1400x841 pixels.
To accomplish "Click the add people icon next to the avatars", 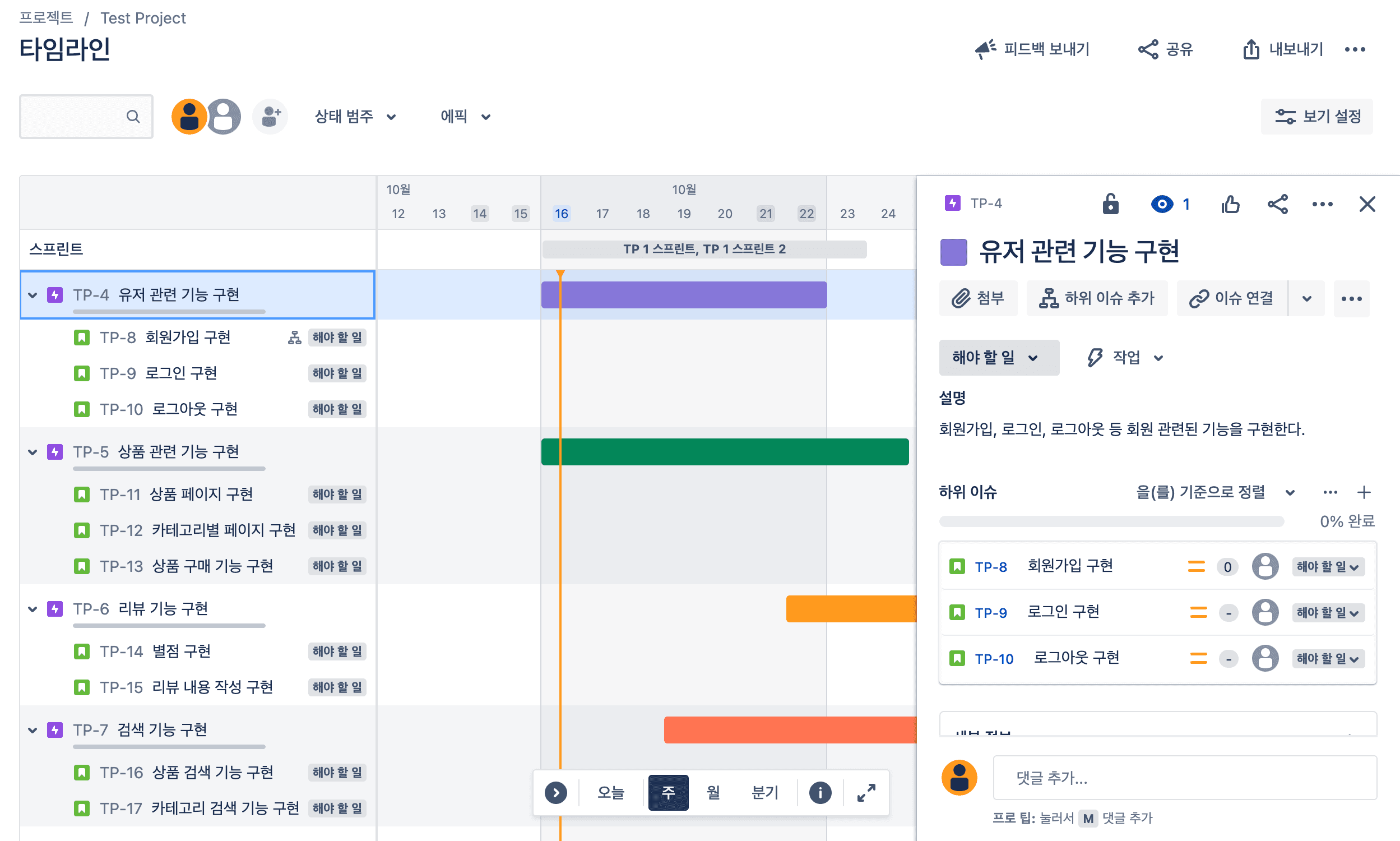I will tap(271, 117).
